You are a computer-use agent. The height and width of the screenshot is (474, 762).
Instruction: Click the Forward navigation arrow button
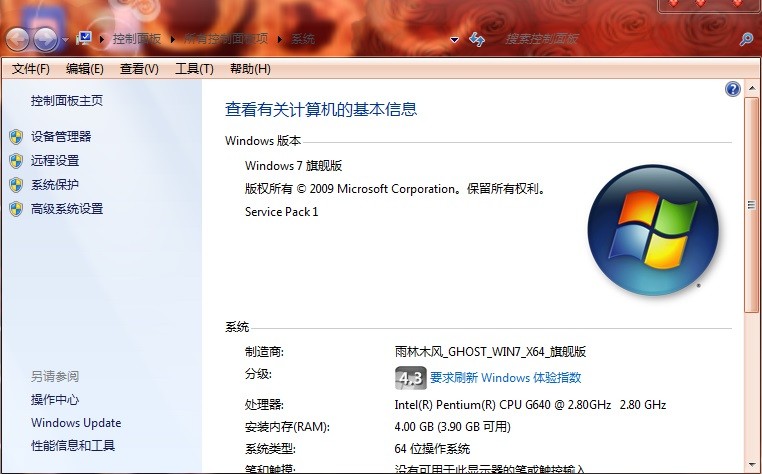pos(46,40)
